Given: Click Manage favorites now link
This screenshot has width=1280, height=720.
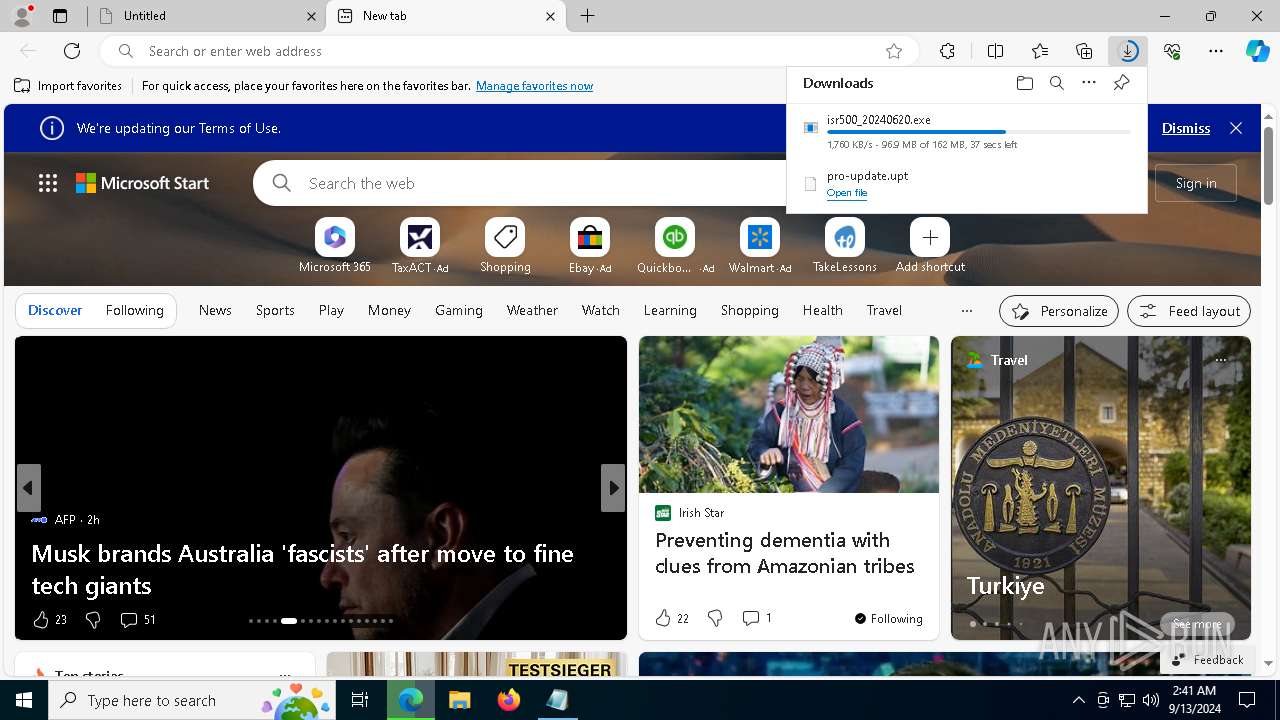Looking at the screenshot, I should [x=534, y=86].
